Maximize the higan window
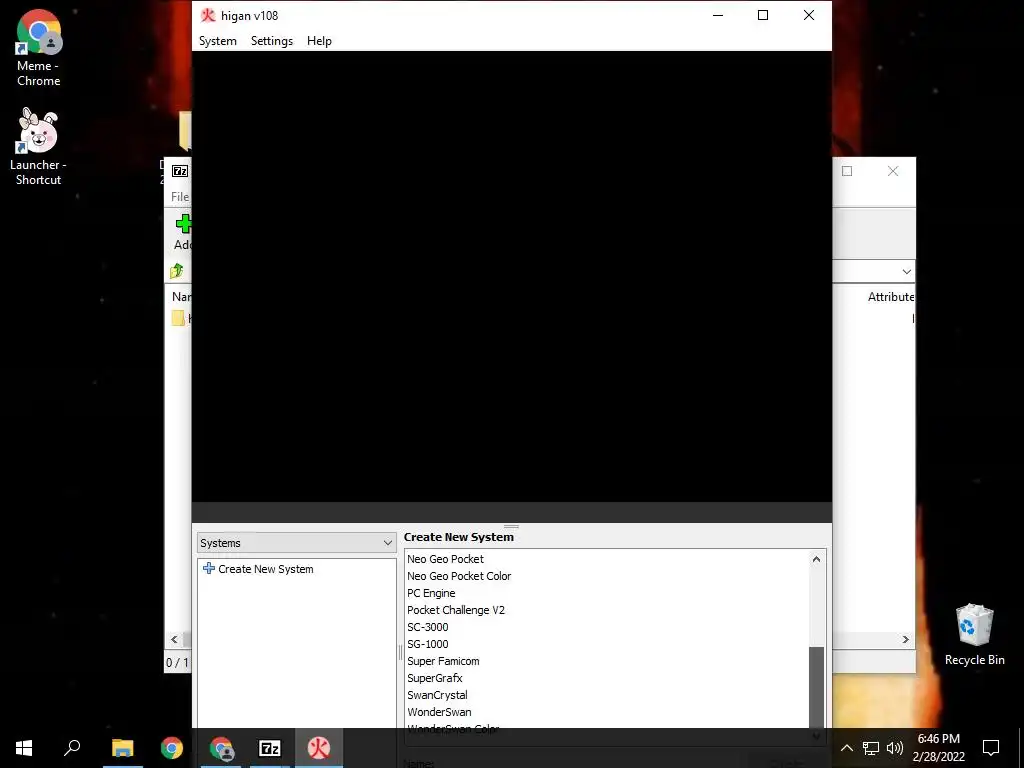 763,15
